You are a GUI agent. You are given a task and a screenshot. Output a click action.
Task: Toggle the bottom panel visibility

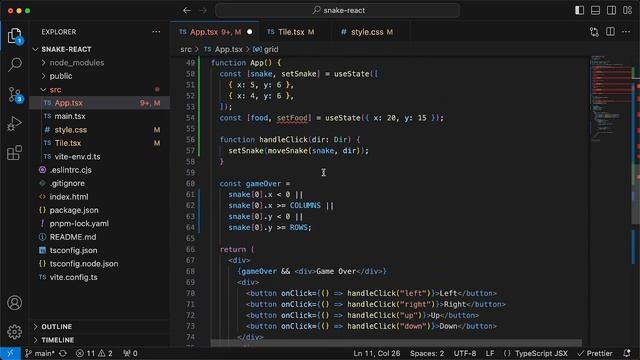(x=596, y=11)
